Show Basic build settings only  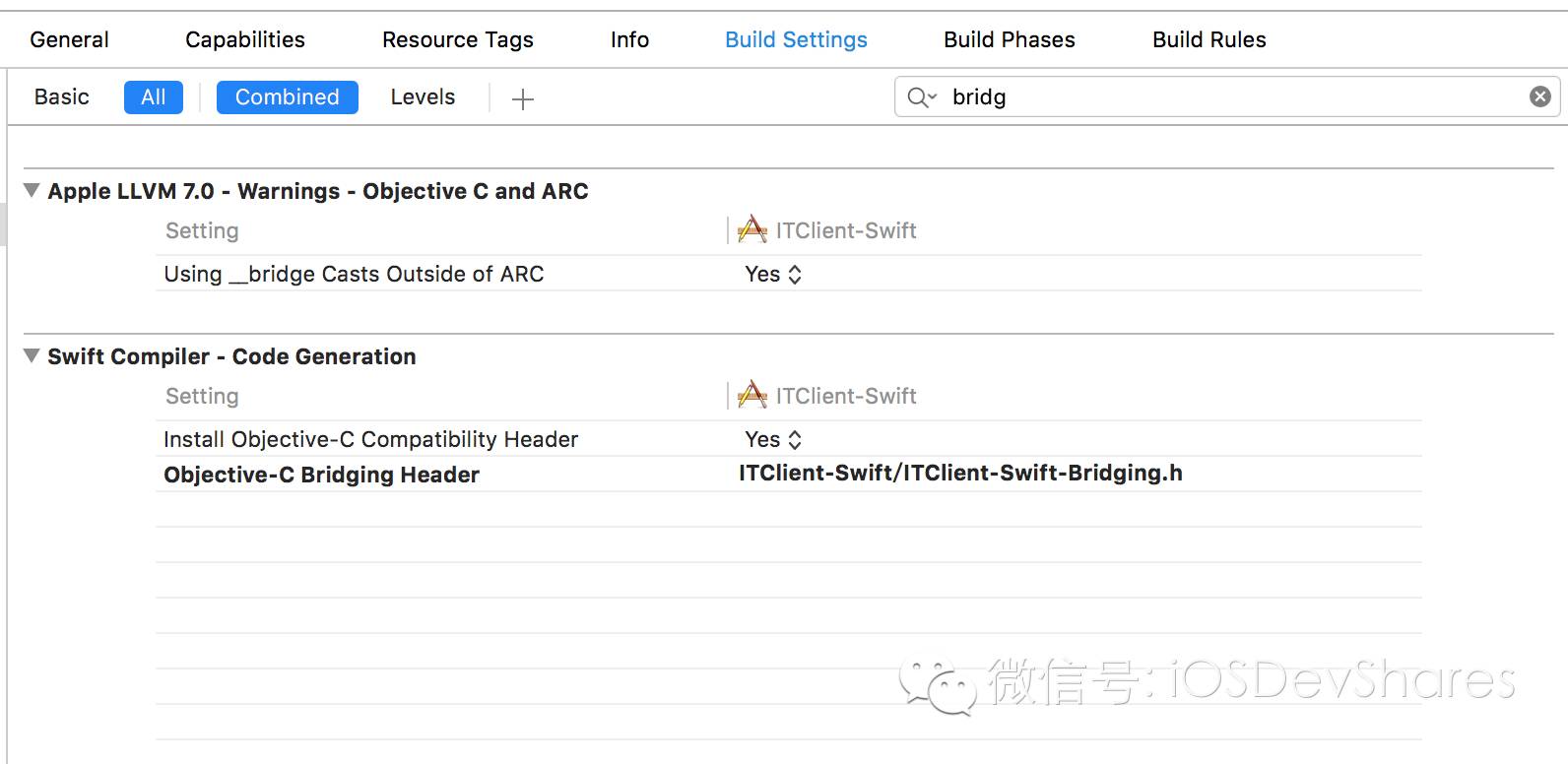(x=62, y=97)
